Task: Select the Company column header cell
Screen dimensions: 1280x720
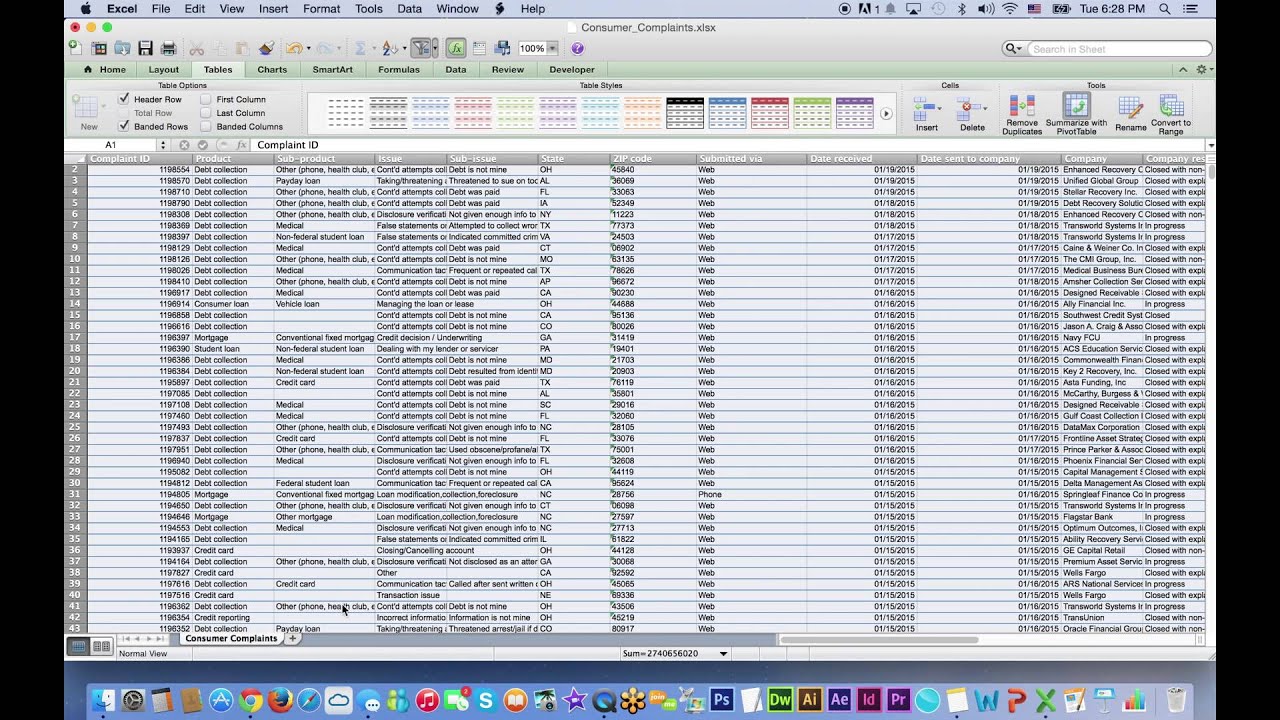Action: pos(1101,158)
